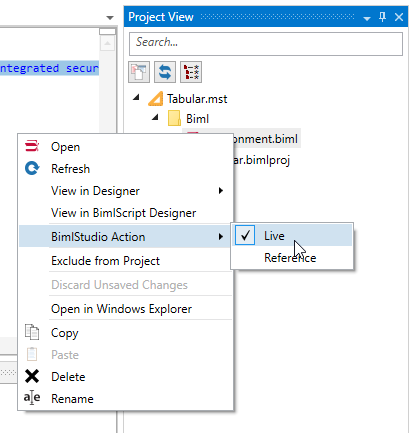Click the Biml folder icon
Screen dimensions: 414x433
[x=174, y=119]
